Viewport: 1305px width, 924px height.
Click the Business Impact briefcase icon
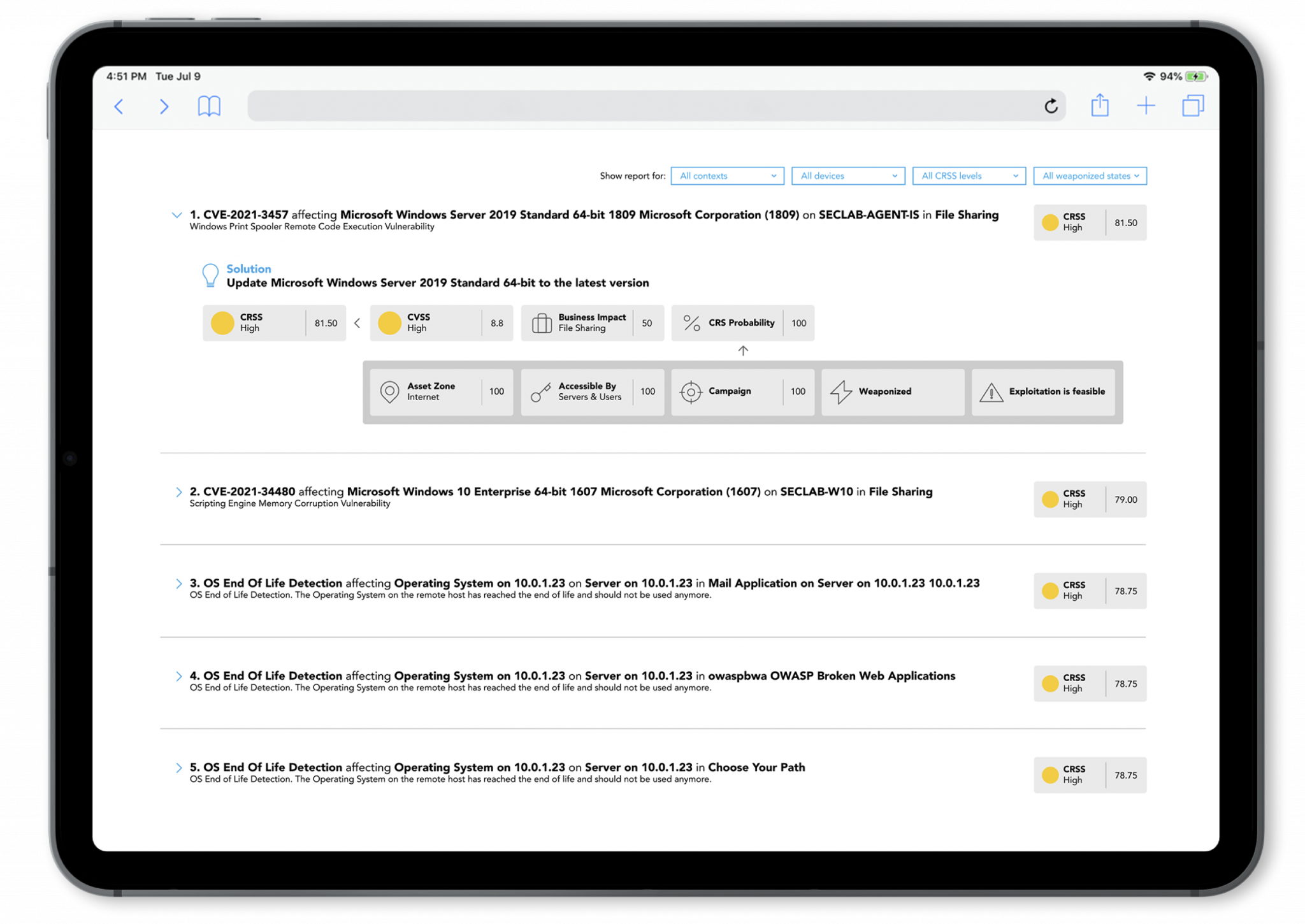tap(542, 323)
